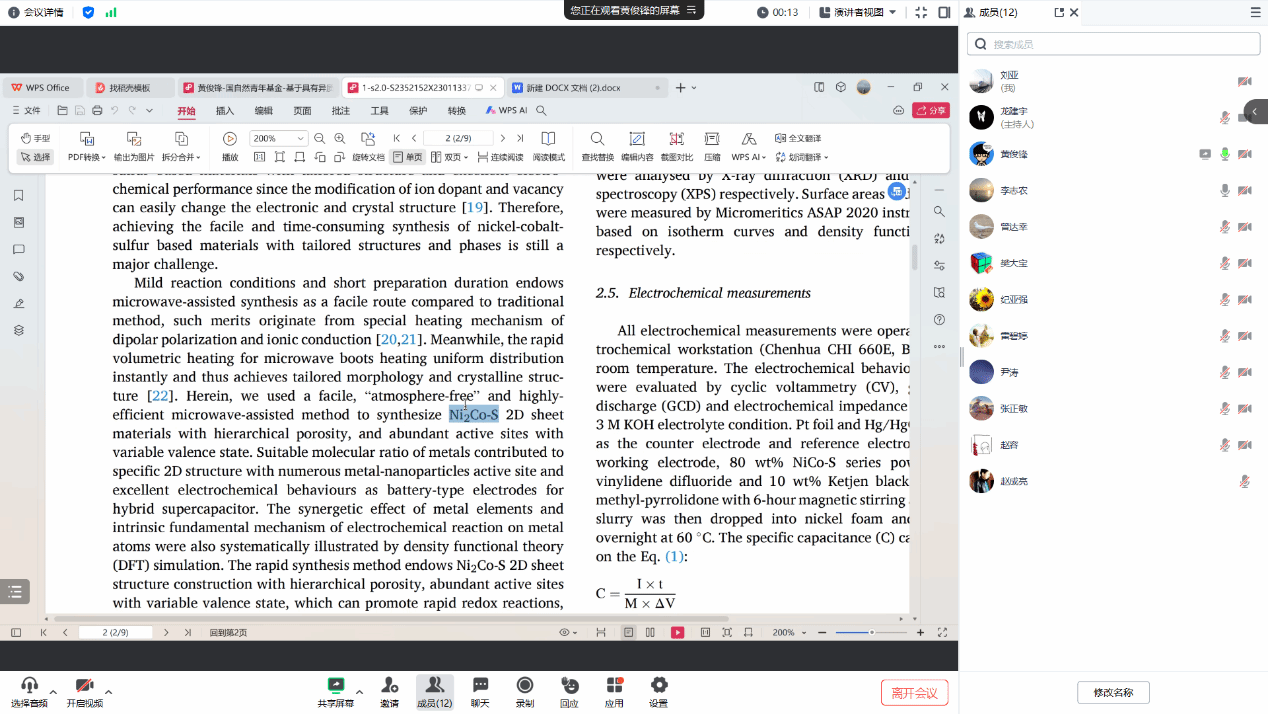Expand the 演讲者视图 view dropdown
This screenshot has height=714, width=1268.
pyautogui.click(x=858, y=12)
